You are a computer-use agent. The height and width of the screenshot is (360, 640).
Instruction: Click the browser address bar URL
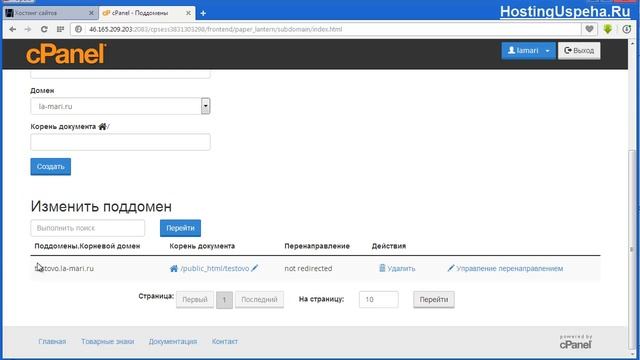tap(216, 29)
